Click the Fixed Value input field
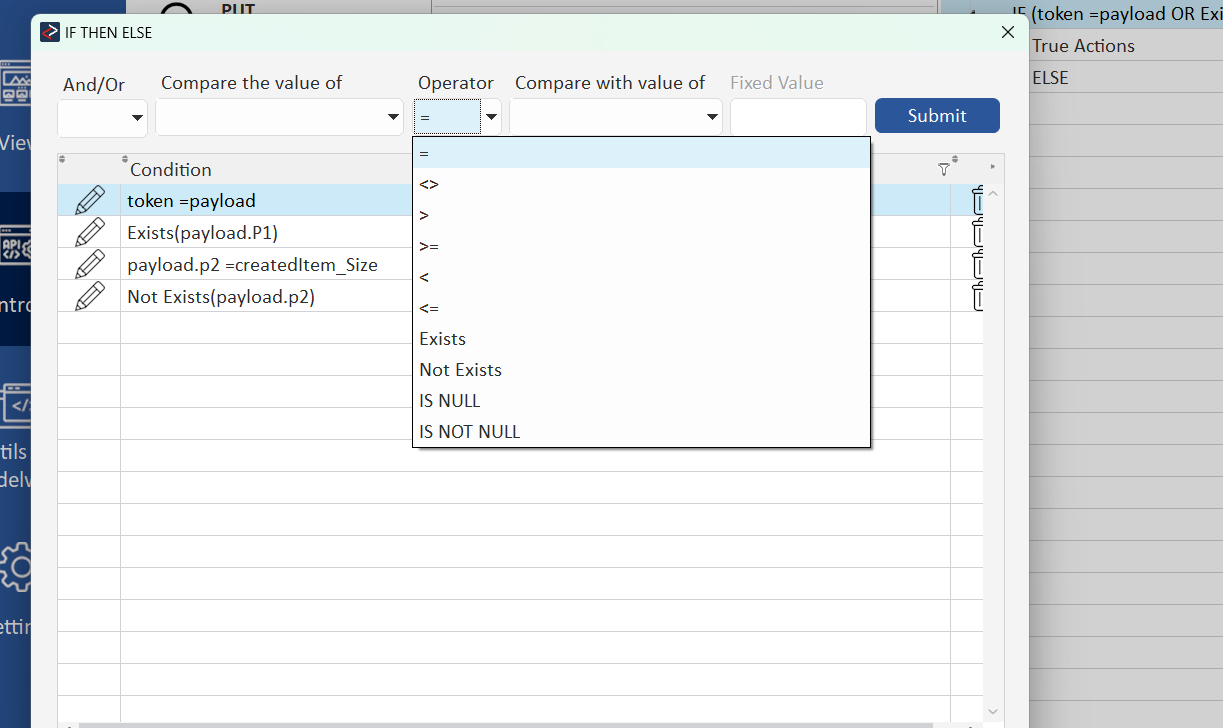This screenshot has height=728, width=1223. click(797, 117)
